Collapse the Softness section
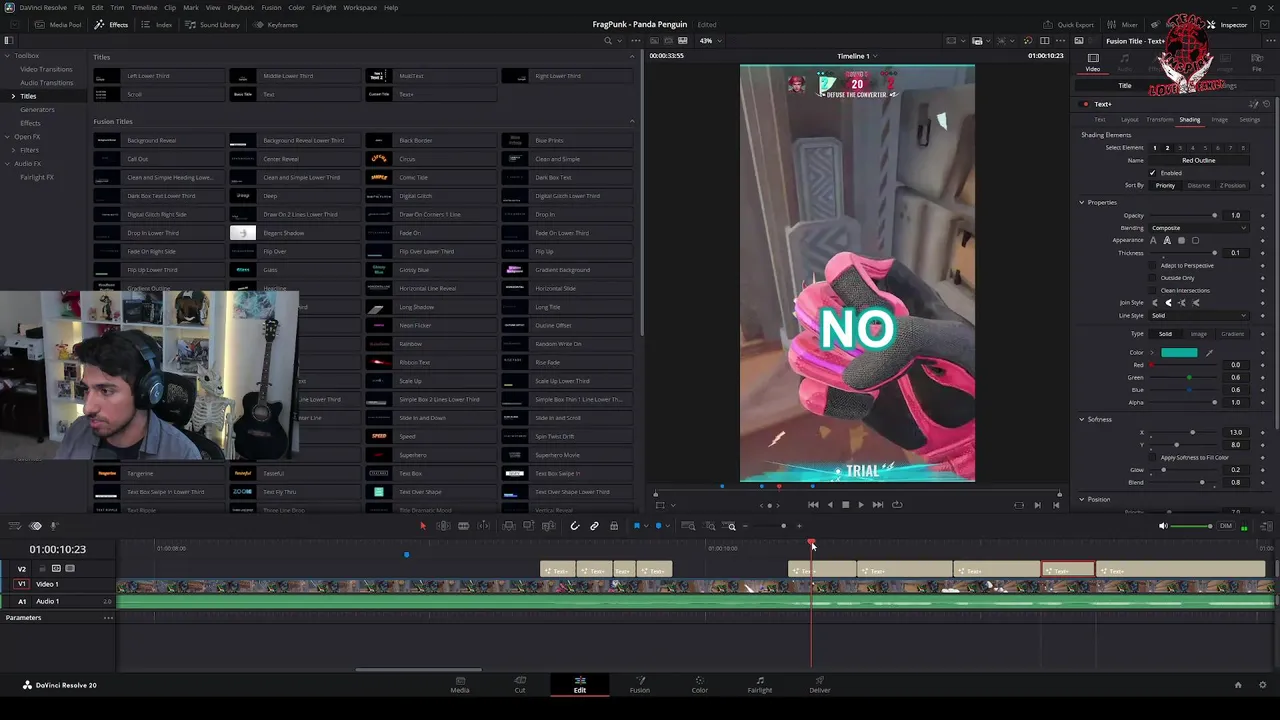 pos(1081,419)
